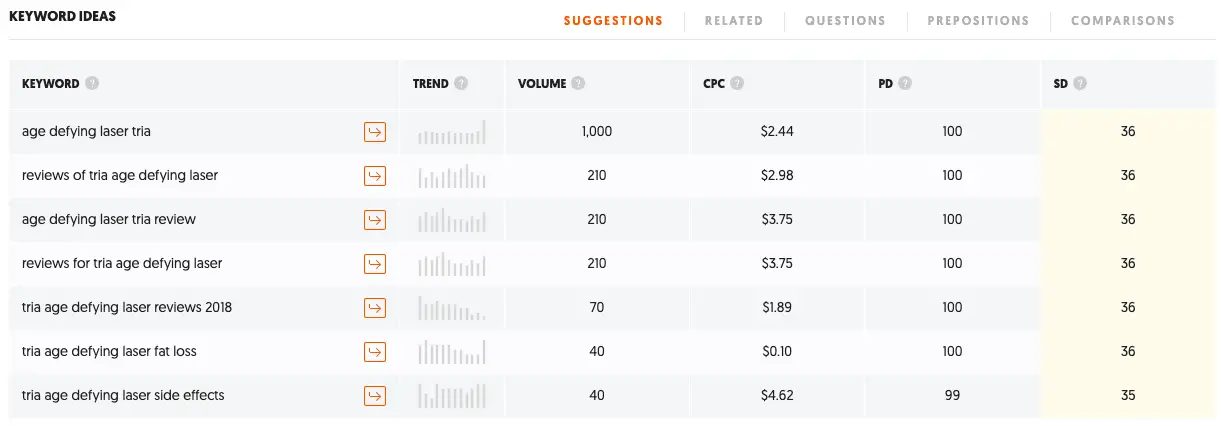Viewport: 1223px width, 426px height.
Task: Click arrow icon for 'tria age defying laser fat loss'
Action: click(374, 352)
